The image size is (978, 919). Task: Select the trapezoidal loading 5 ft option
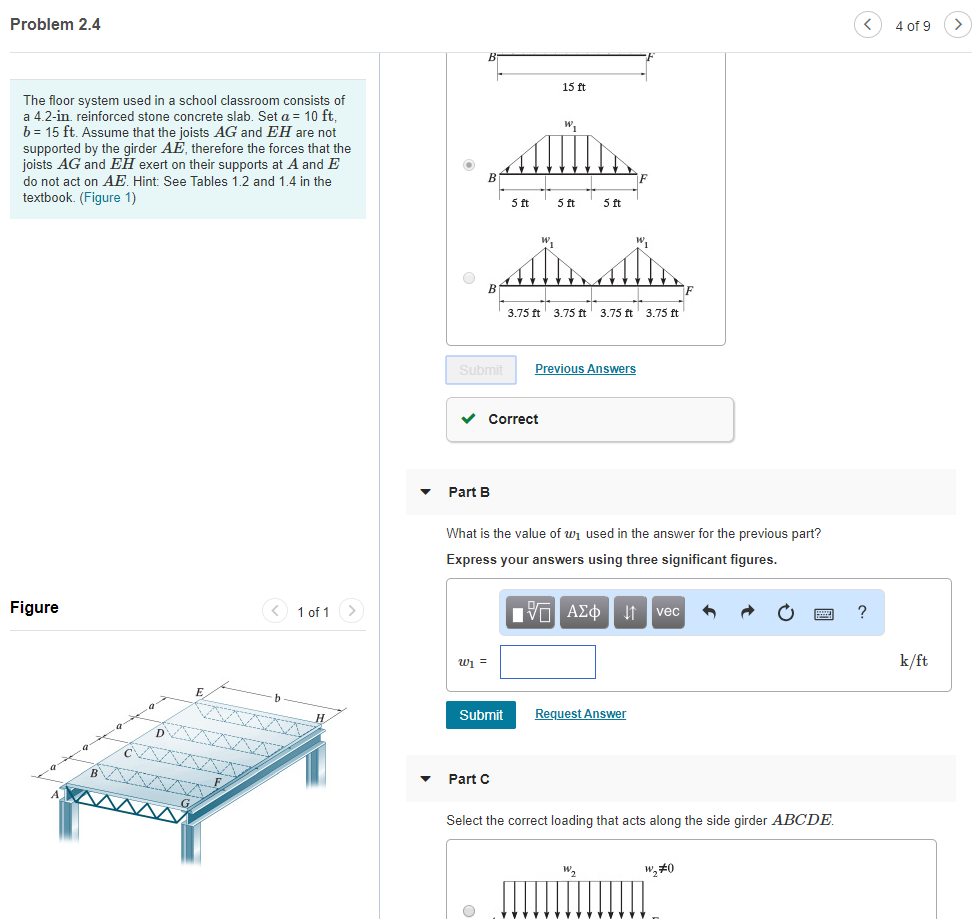[469, 165]
